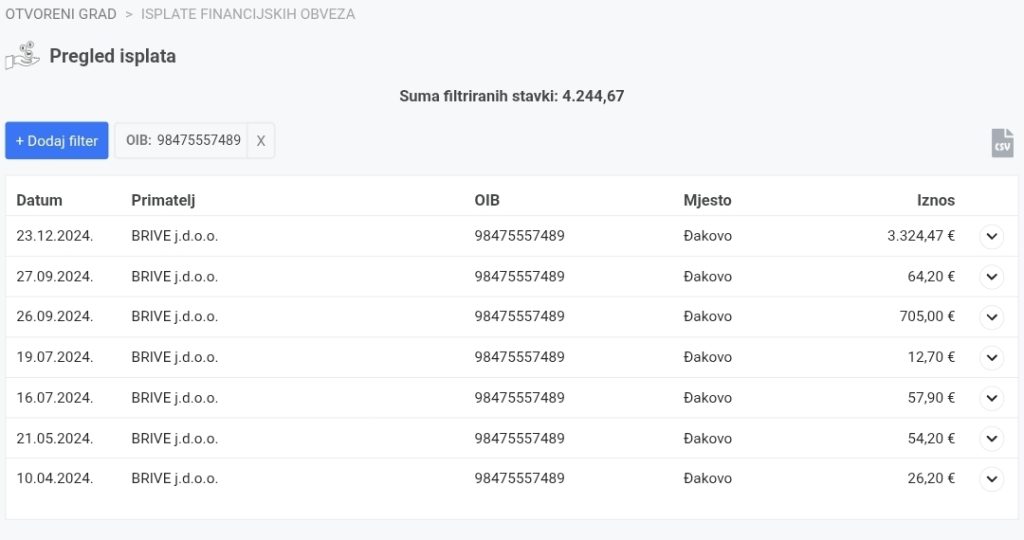
Task: Export the payments list as CSV
Action: point(1002,143)
